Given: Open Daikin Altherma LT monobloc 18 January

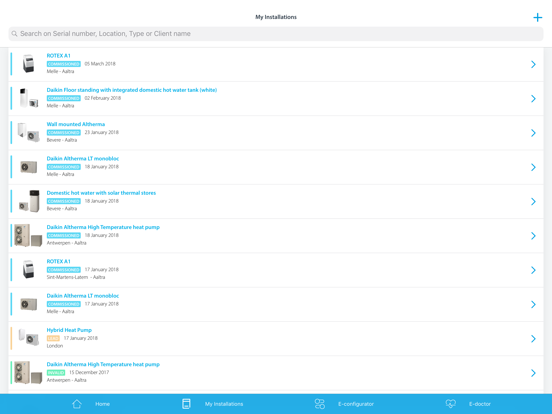Looking at the screenshot, I should pyautogui.click(x=276, y=167).
